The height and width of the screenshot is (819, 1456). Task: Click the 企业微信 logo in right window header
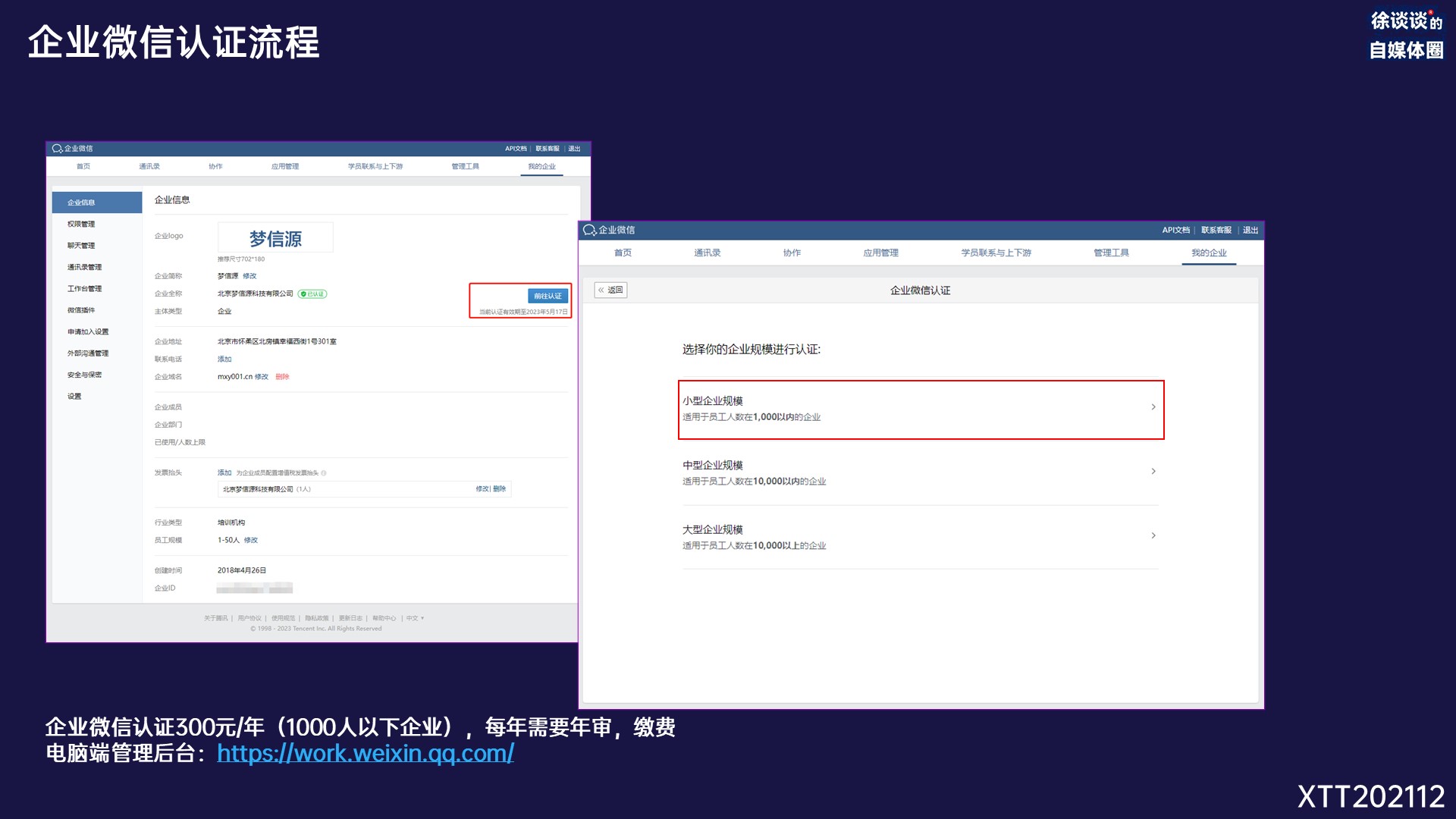(609, 230)
